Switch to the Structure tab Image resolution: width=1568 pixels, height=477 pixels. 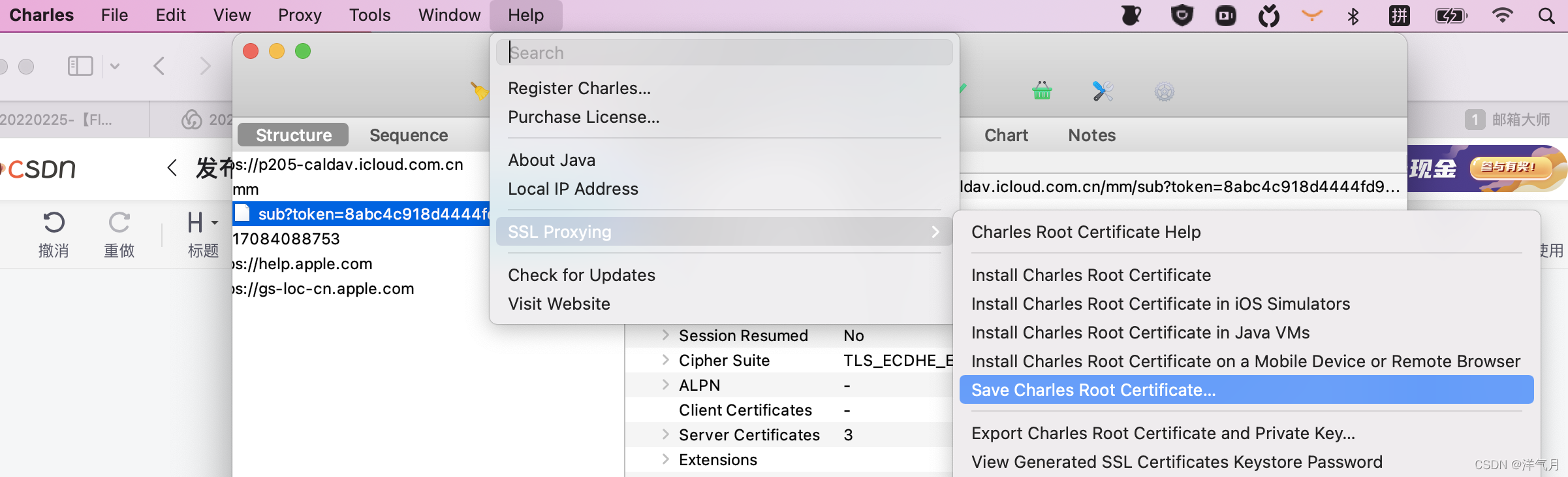pyautogui.click(x=293, y=135)
